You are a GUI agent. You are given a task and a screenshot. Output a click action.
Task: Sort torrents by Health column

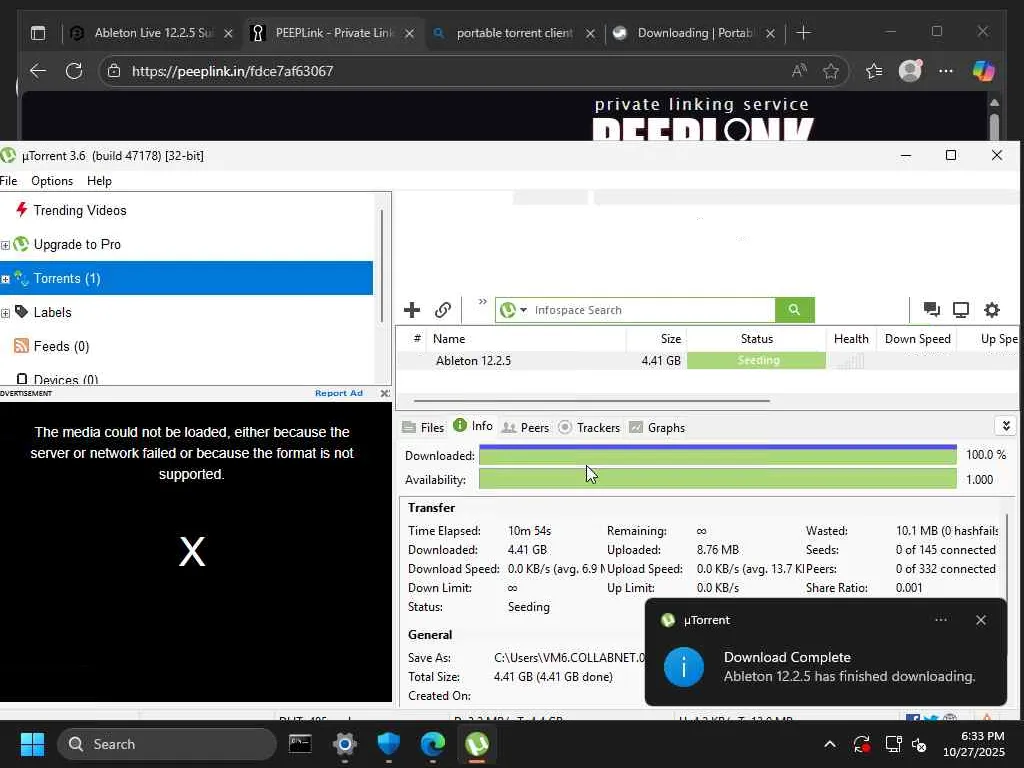coord(851,339)
